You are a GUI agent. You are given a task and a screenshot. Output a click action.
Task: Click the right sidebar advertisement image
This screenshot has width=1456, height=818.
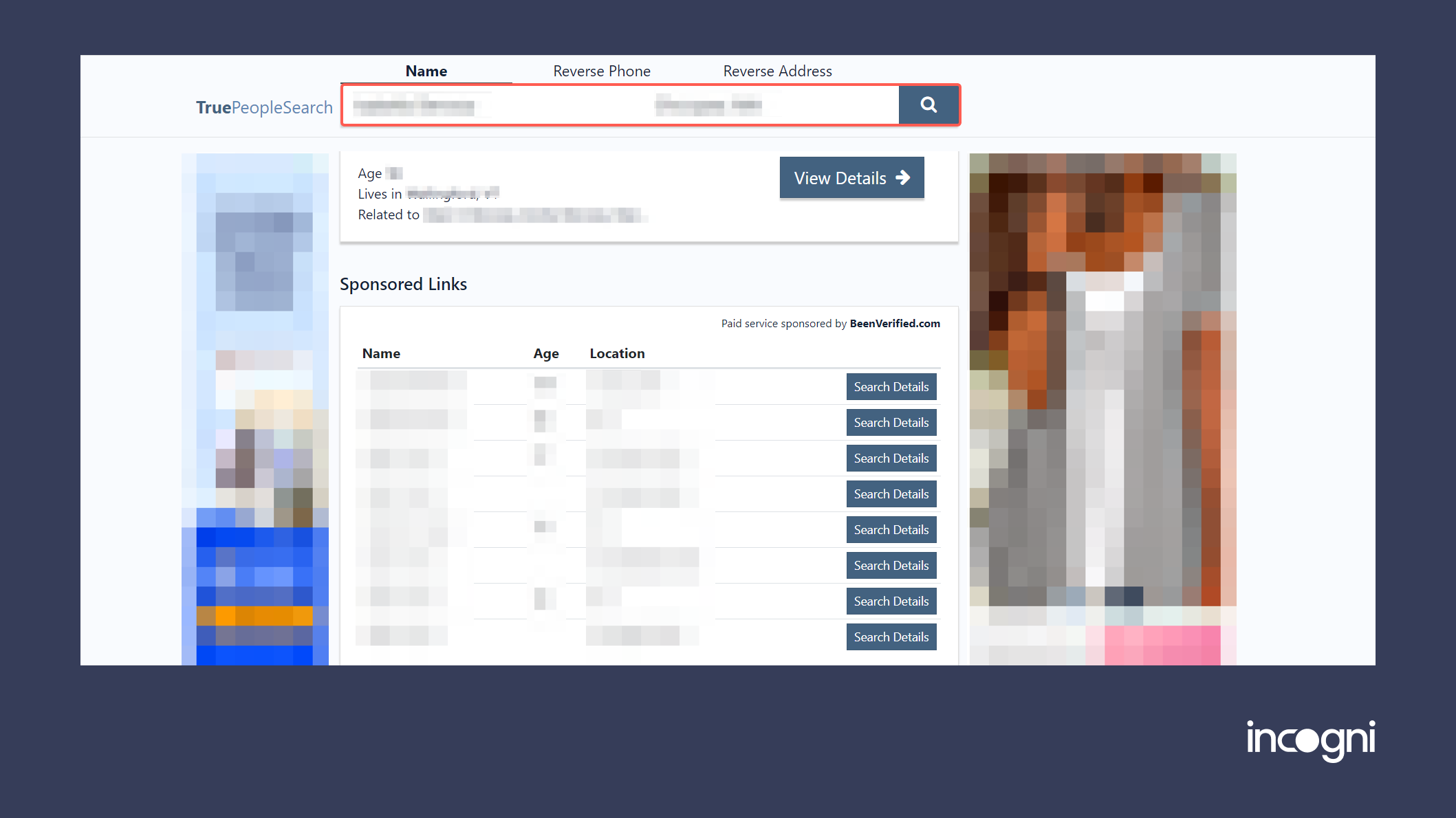point(1102,409)
